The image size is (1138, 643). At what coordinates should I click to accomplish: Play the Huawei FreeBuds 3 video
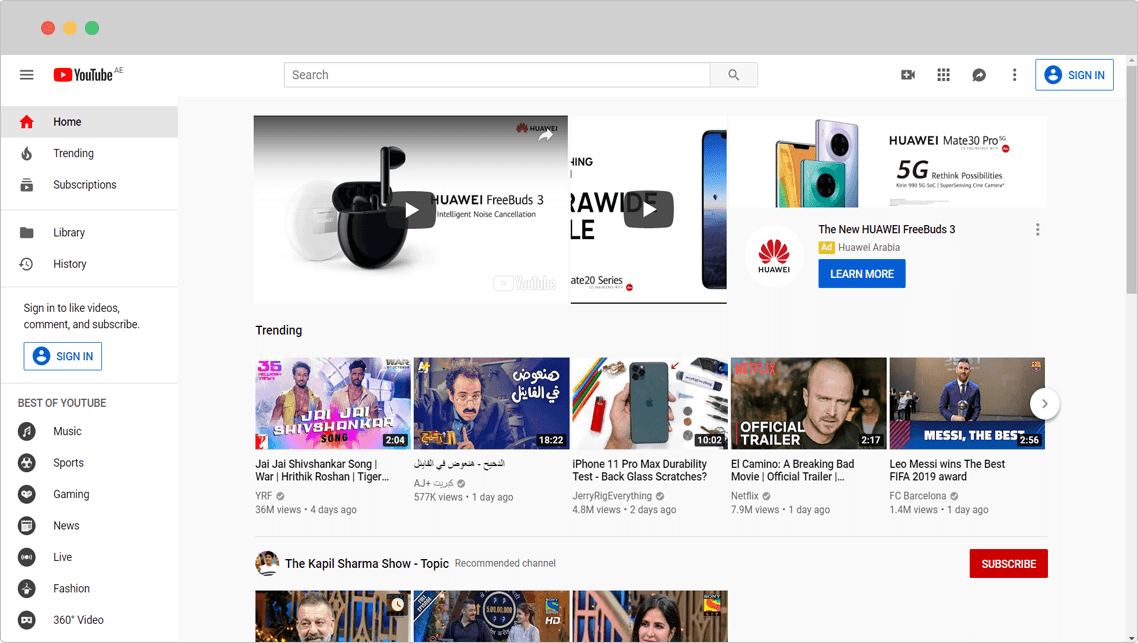pos(411,210)
